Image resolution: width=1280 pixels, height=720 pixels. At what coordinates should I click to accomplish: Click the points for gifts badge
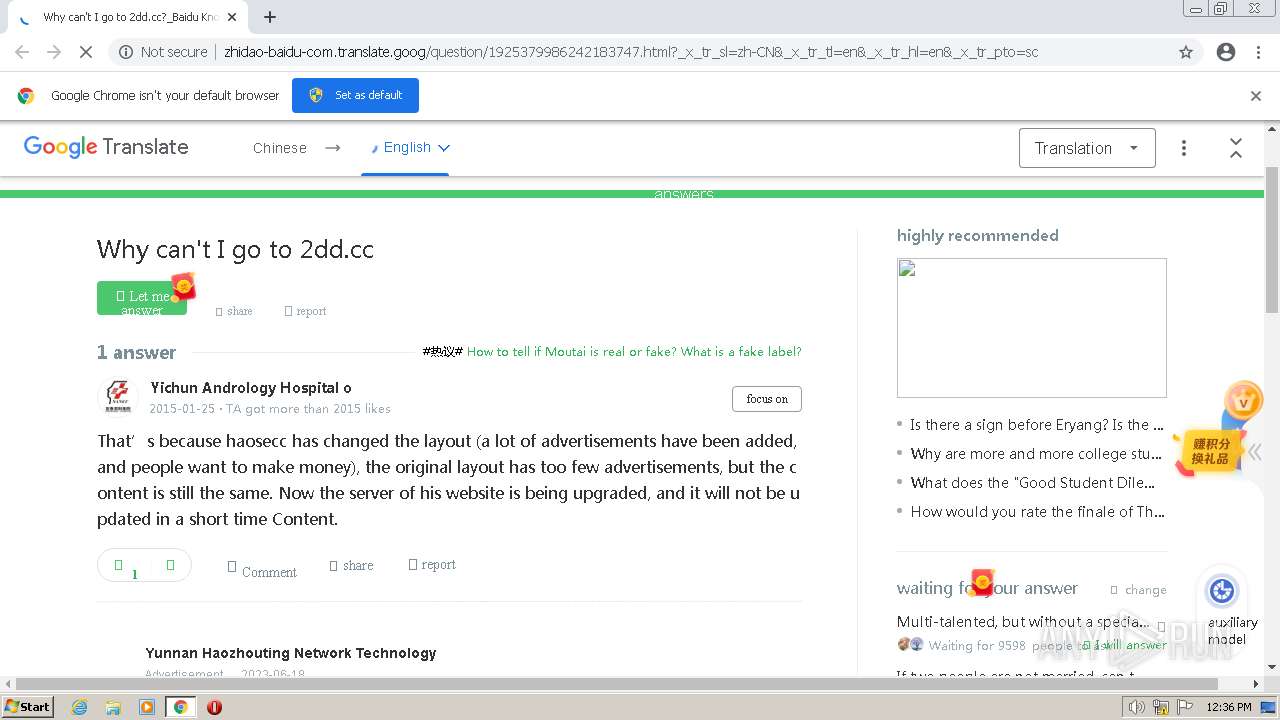tap(1210, 451)
